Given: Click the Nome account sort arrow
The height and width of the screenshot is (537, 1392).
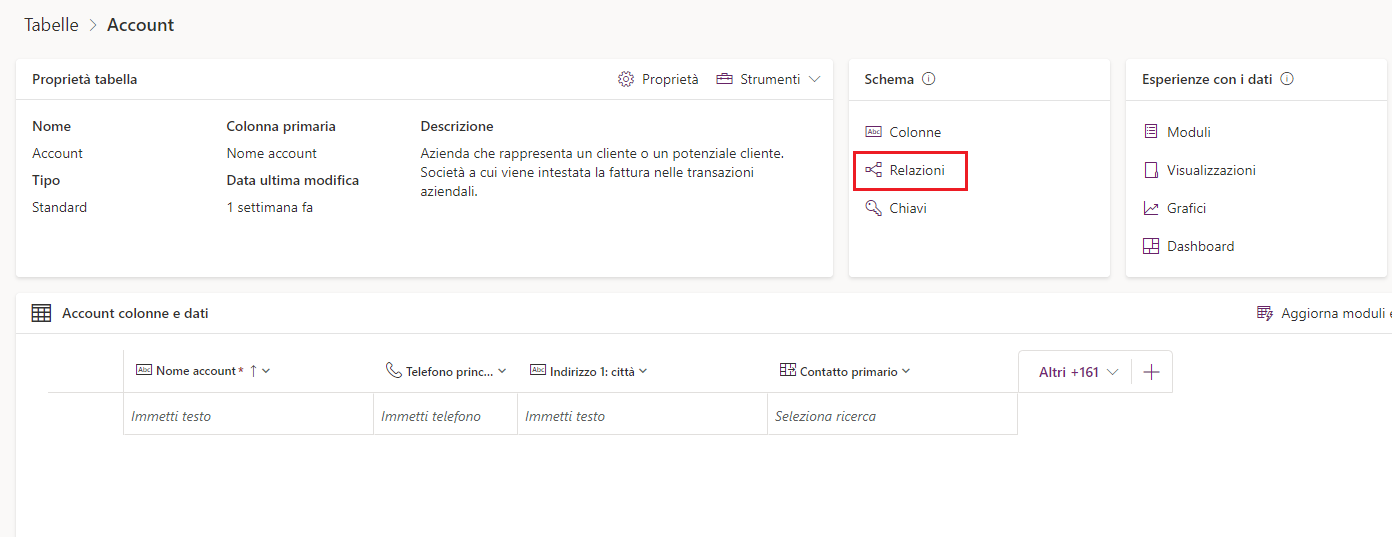Looking at the screenshot, I should pos(253,371).
